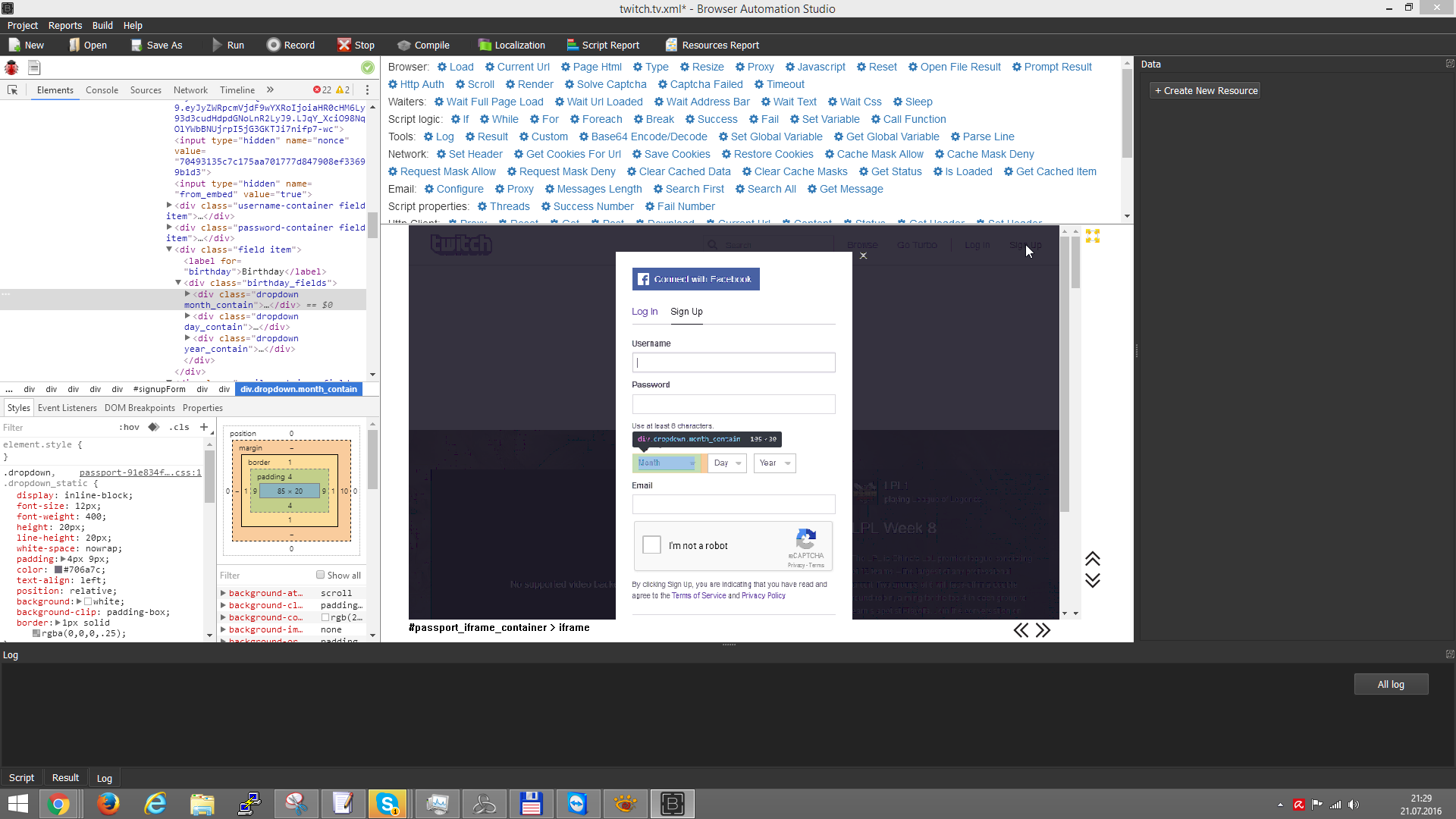This screenshot has height=819, width=1456.
Task: Click the double left arrow selector icon
Action: [1021, 630]
